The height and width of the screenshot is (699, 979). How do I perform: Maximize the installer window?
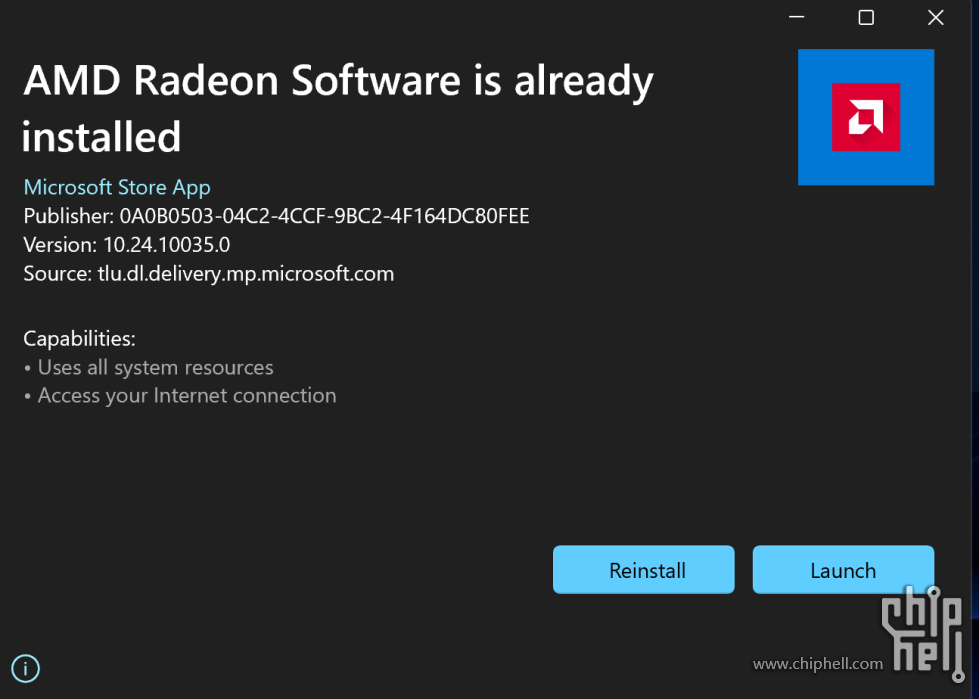point(866,17)
